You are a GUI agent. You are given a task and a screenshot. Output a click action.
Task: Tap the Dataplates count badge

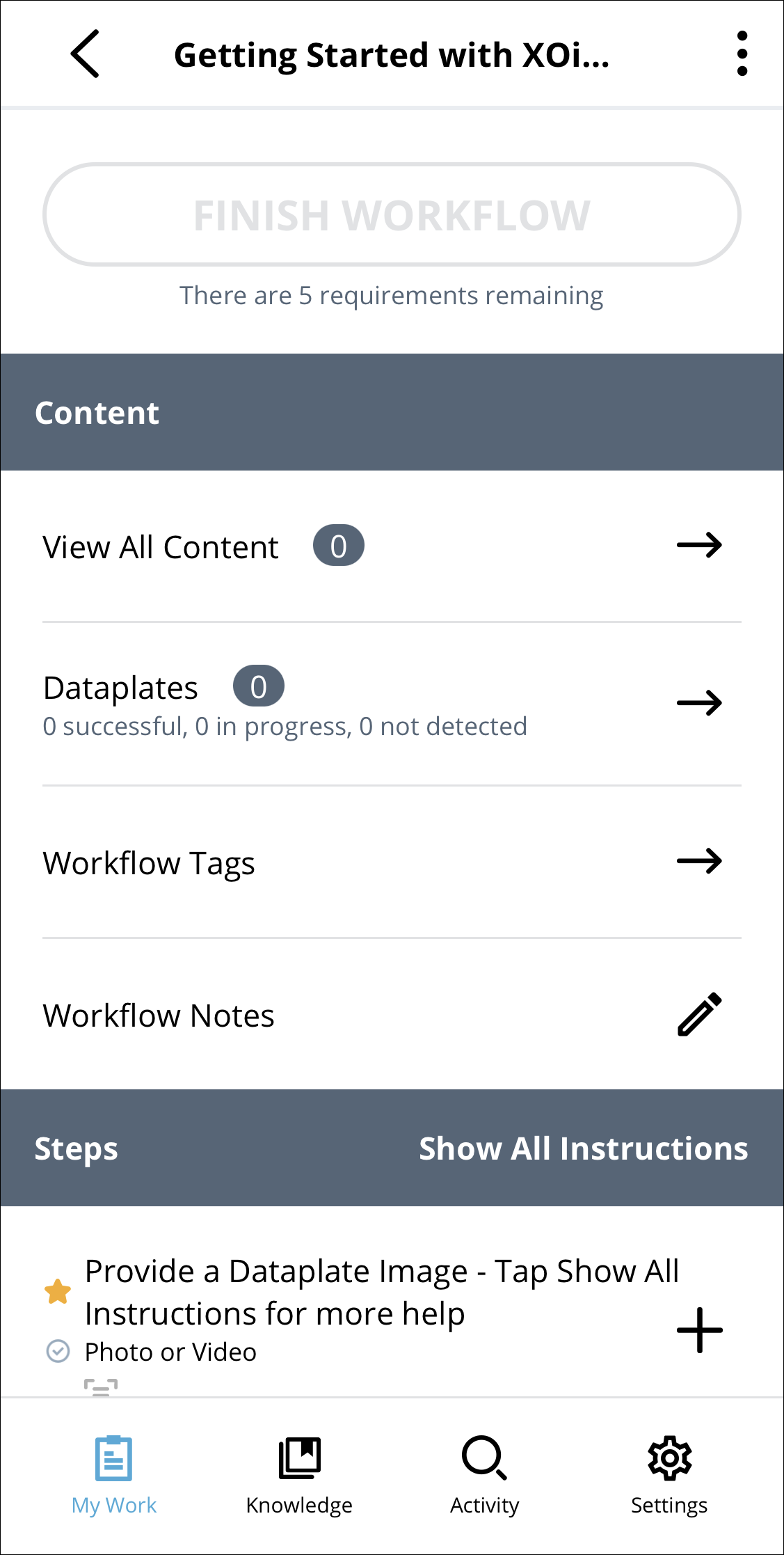[258, 686]
